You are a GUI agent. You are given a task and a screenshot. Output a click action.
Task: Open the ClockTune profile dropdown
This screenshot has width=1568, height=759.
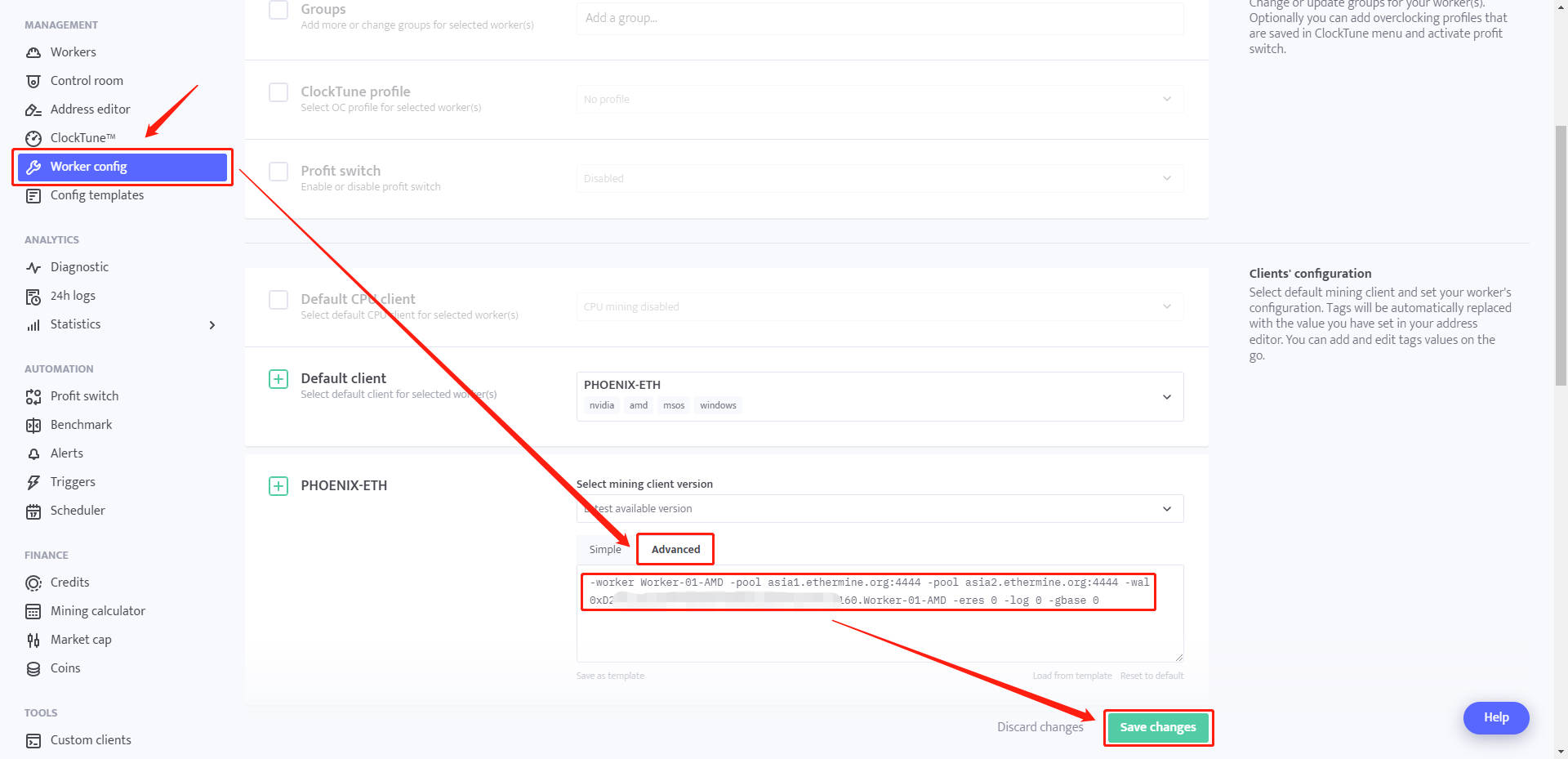click(880, 99)
